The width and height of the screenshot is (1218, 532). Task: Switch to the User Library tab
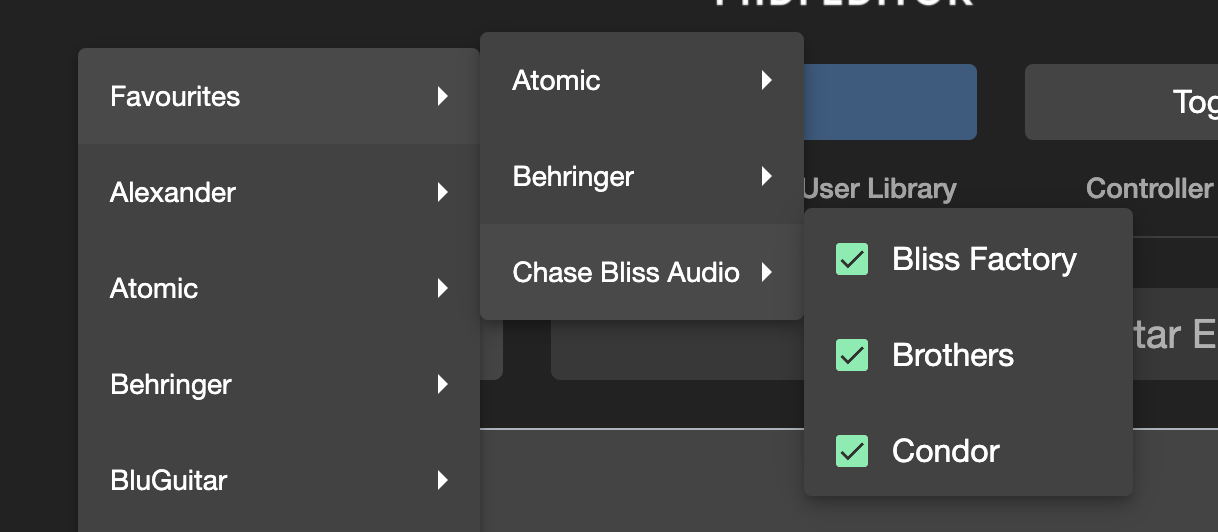pos(879,189)
